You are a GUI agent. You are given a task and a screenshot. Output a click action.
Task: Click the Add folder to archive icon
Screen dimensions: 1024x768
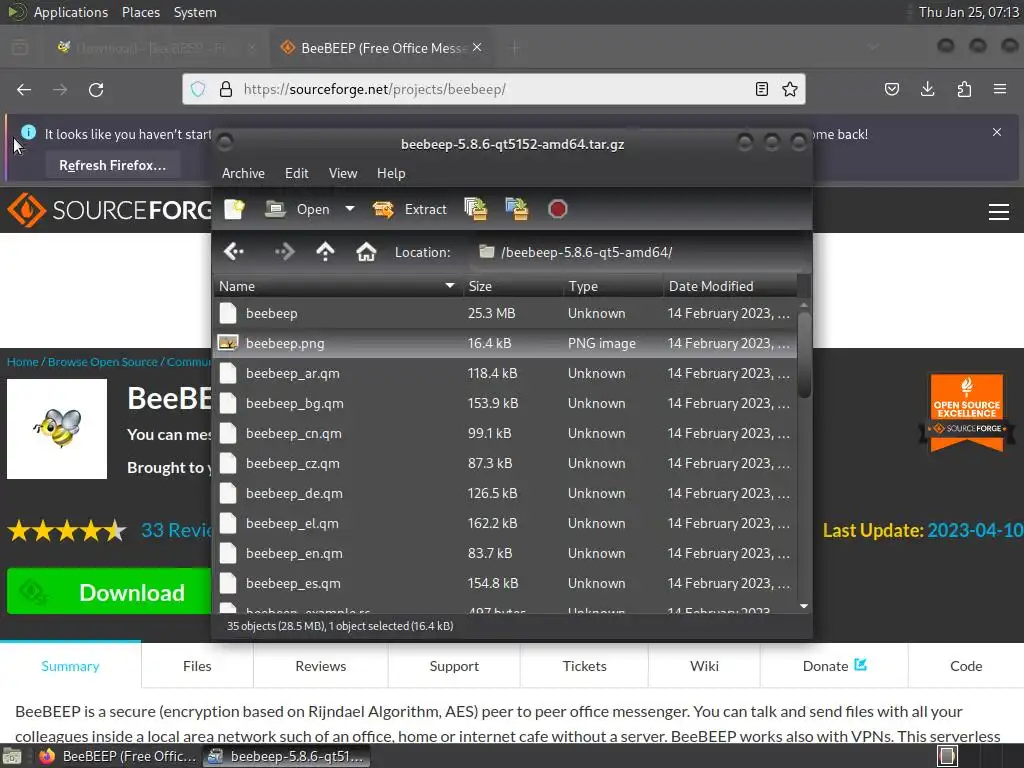517,209
